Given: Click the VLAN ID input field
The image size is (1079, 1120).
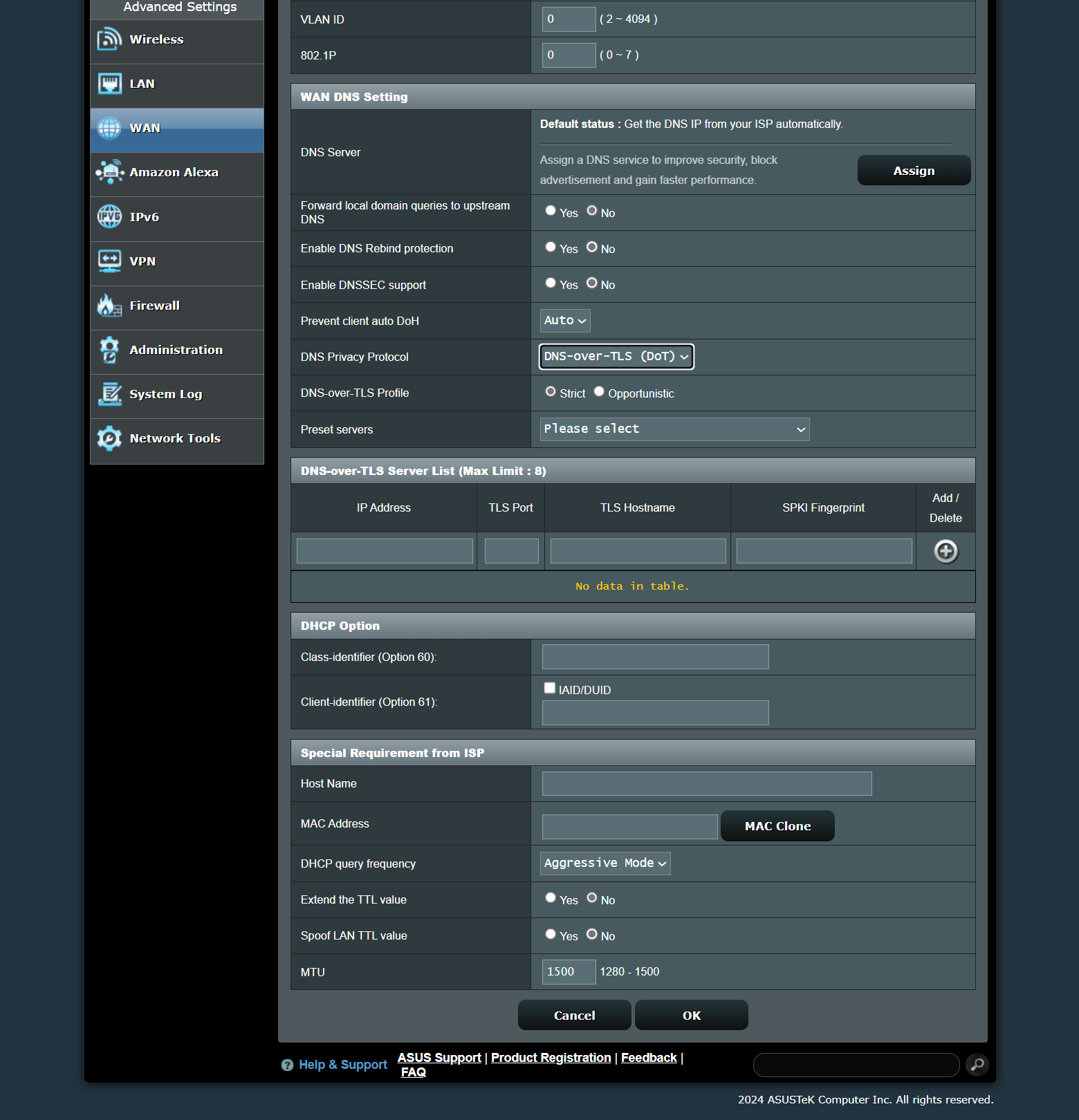Looking at the screenshot, I should (x=569, y=19).
